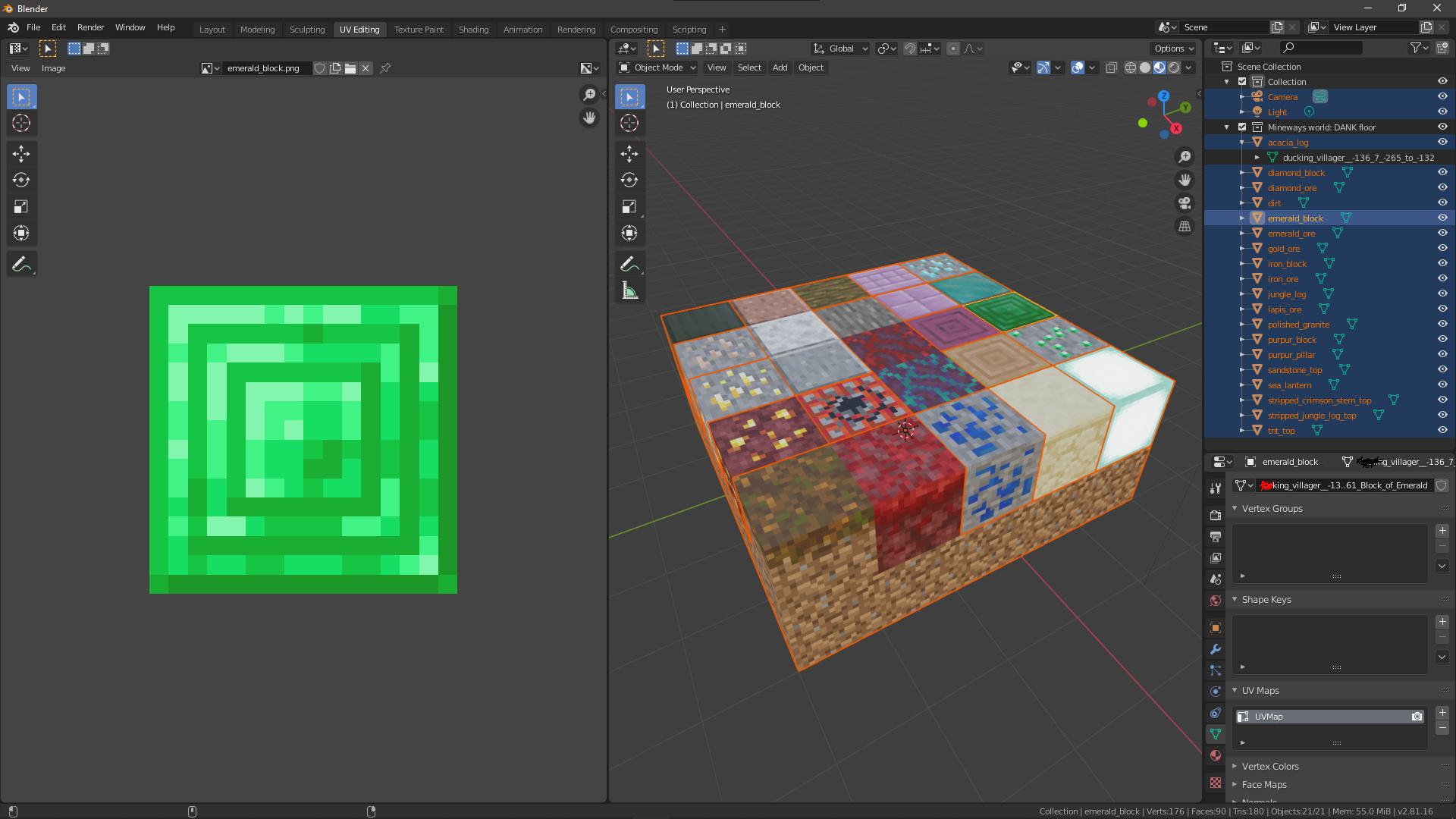Screen dimensions: 1456x819
Task: Add a new UV map with the plus button
Action: tap(1442, 713)
